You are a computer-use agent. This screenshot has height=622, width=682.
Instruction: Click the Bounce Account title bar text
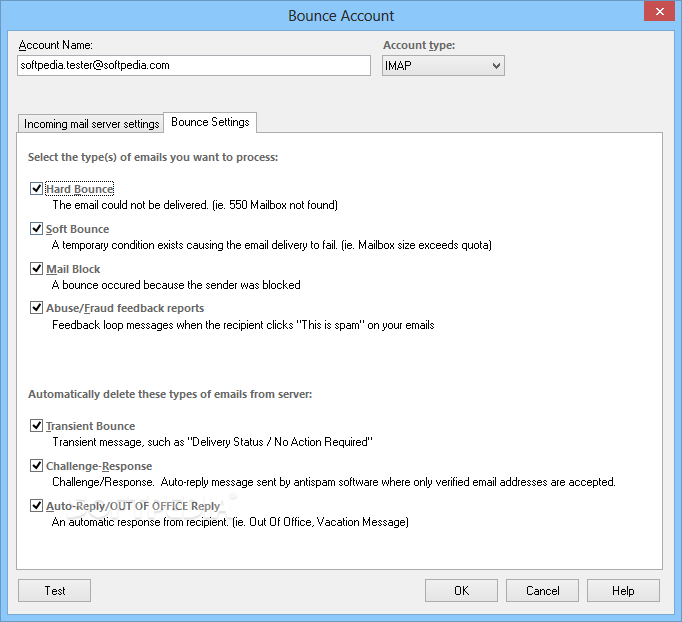pyautogui.click(x=341, y=16)
